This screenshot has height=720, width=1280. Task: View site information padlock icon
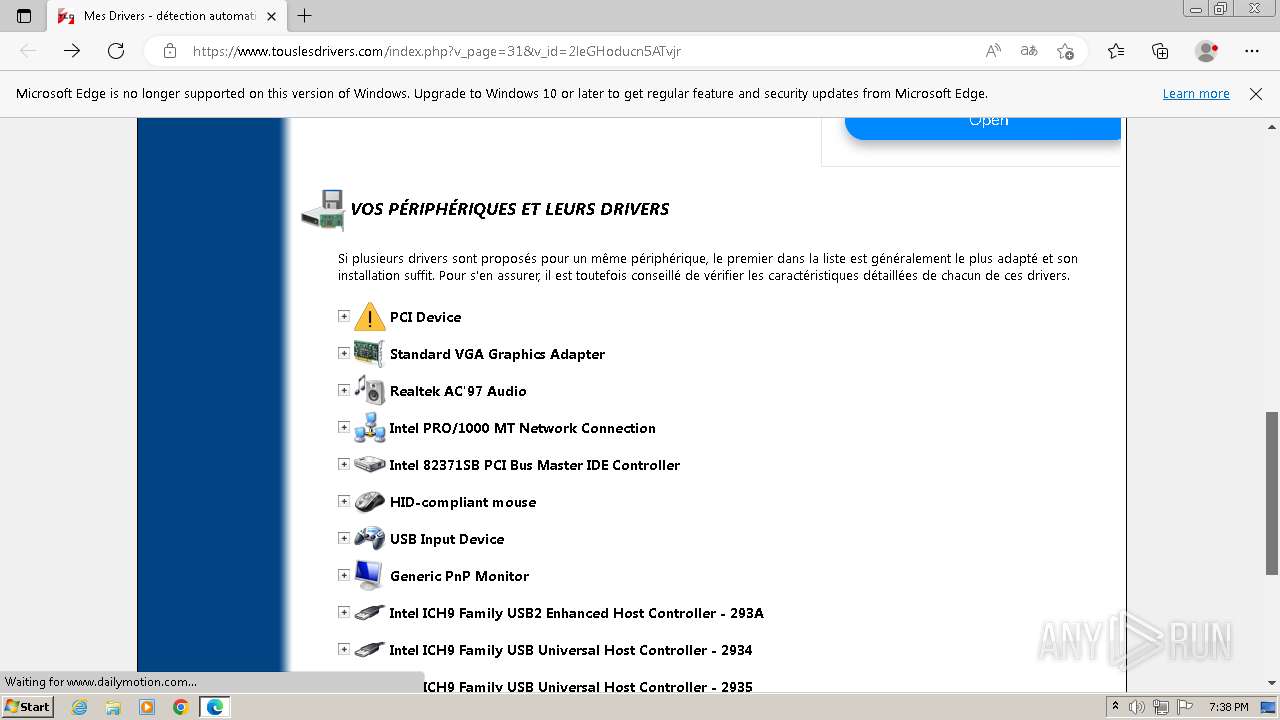point(170,51)
